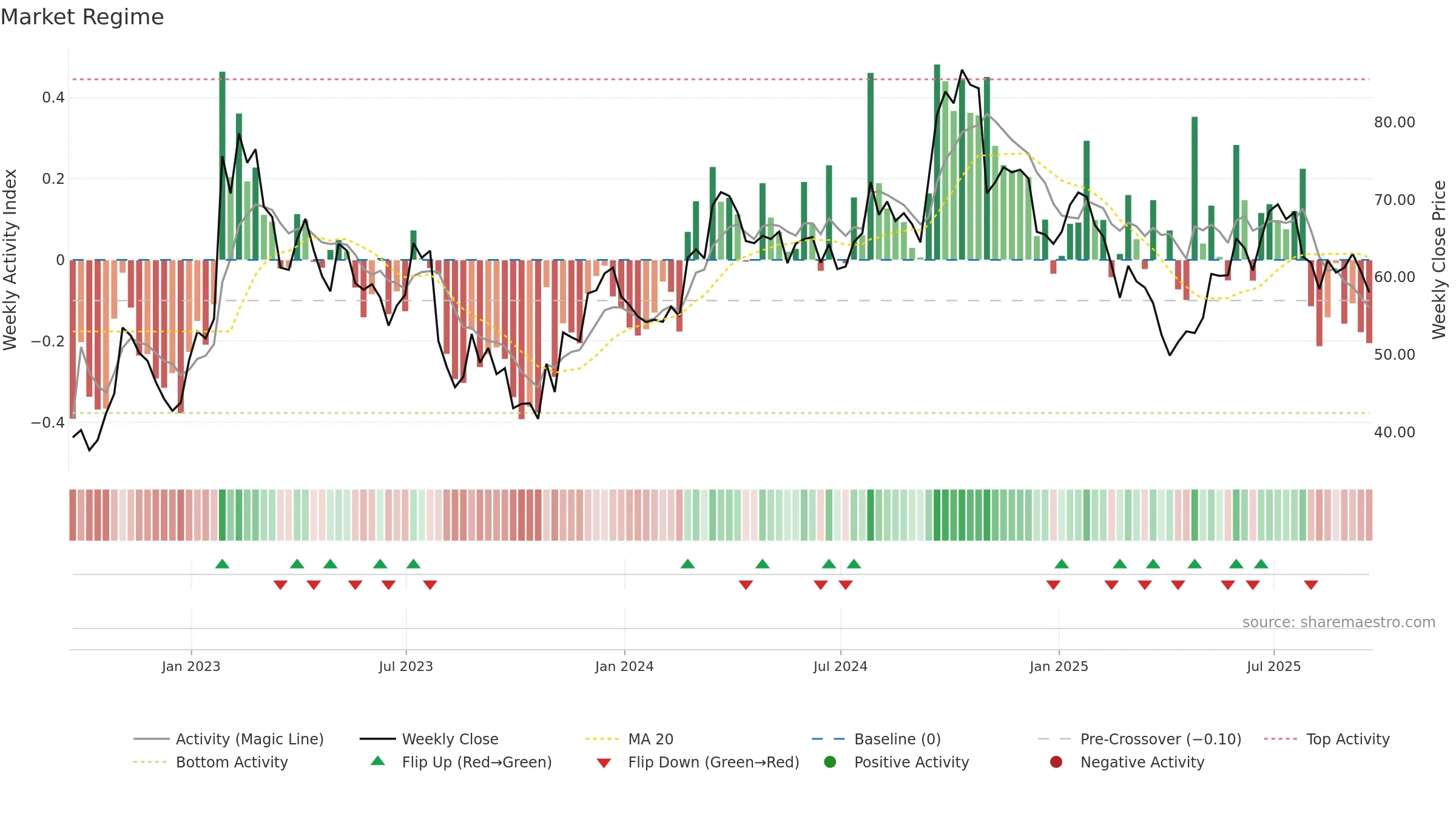The height and width of the screenshot is (819, 1456).
Task: Click the Jul 2024 x-axis label
Action: pyautogui.click(x=840, y=666)
